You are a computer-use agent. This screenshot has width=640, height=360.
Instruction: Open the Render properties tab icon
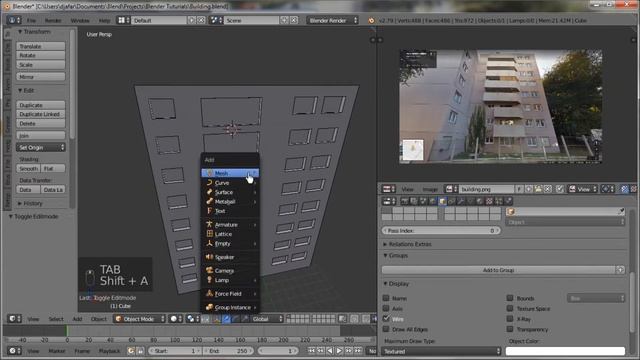click(404, 201)
